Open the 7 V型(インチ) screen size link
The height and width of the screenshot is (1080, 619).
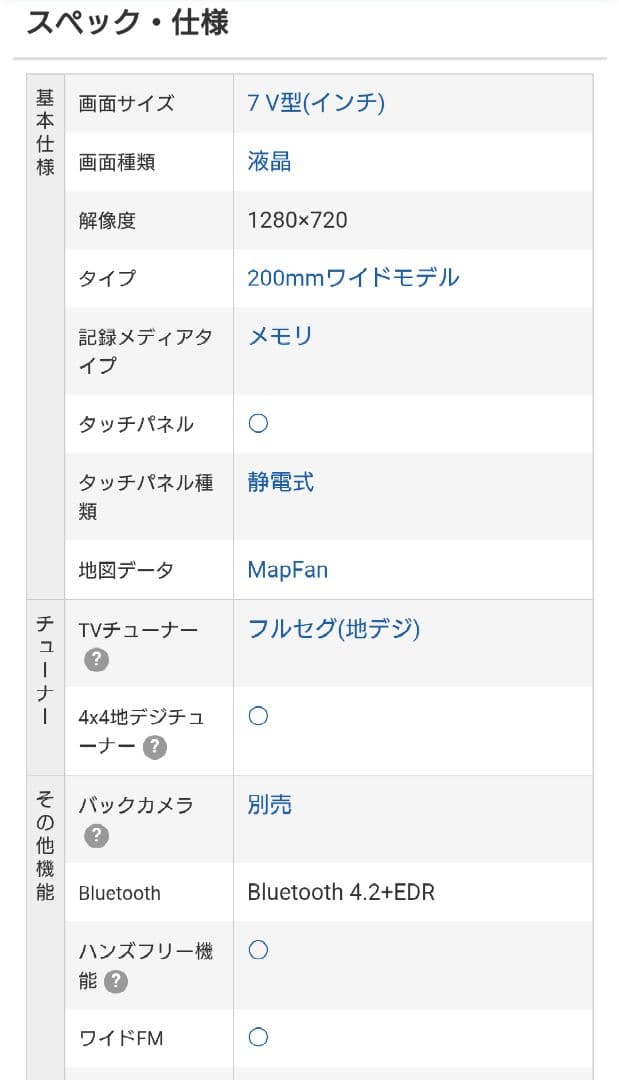(316, 103)
